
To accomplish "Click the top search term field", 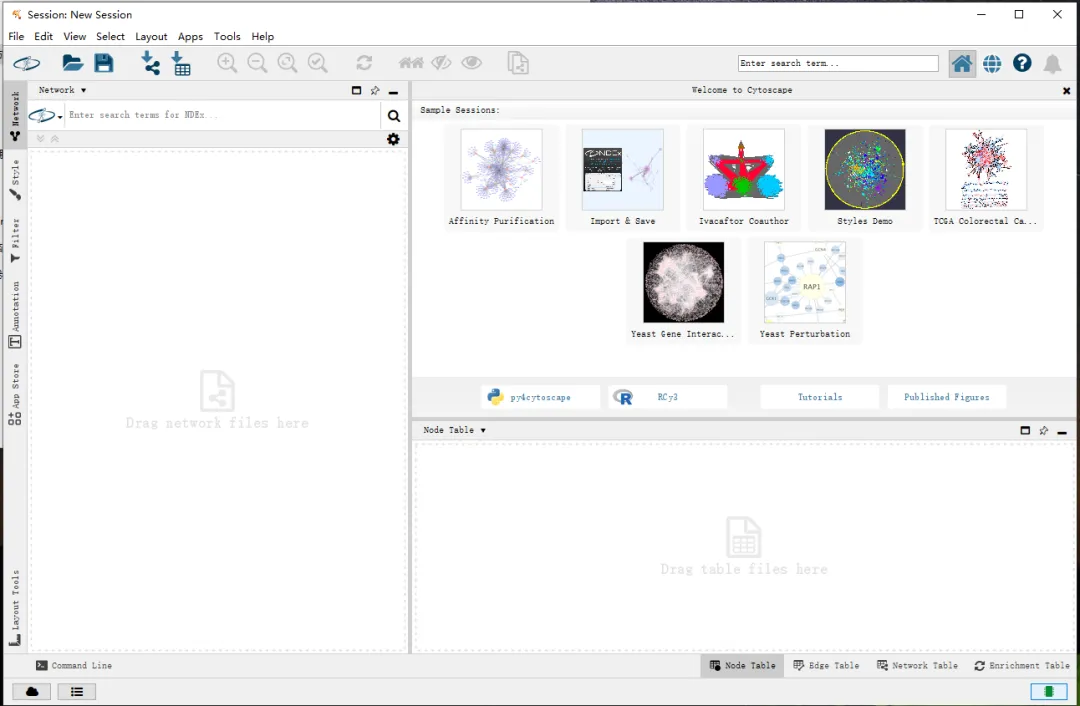I will point(838,63).
